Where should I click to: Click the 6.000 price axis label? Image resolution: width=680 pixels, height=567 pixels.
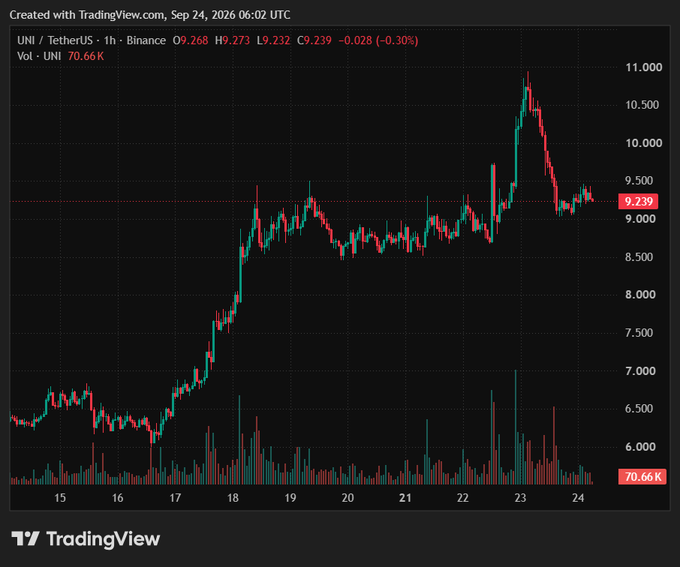[640, 447]
